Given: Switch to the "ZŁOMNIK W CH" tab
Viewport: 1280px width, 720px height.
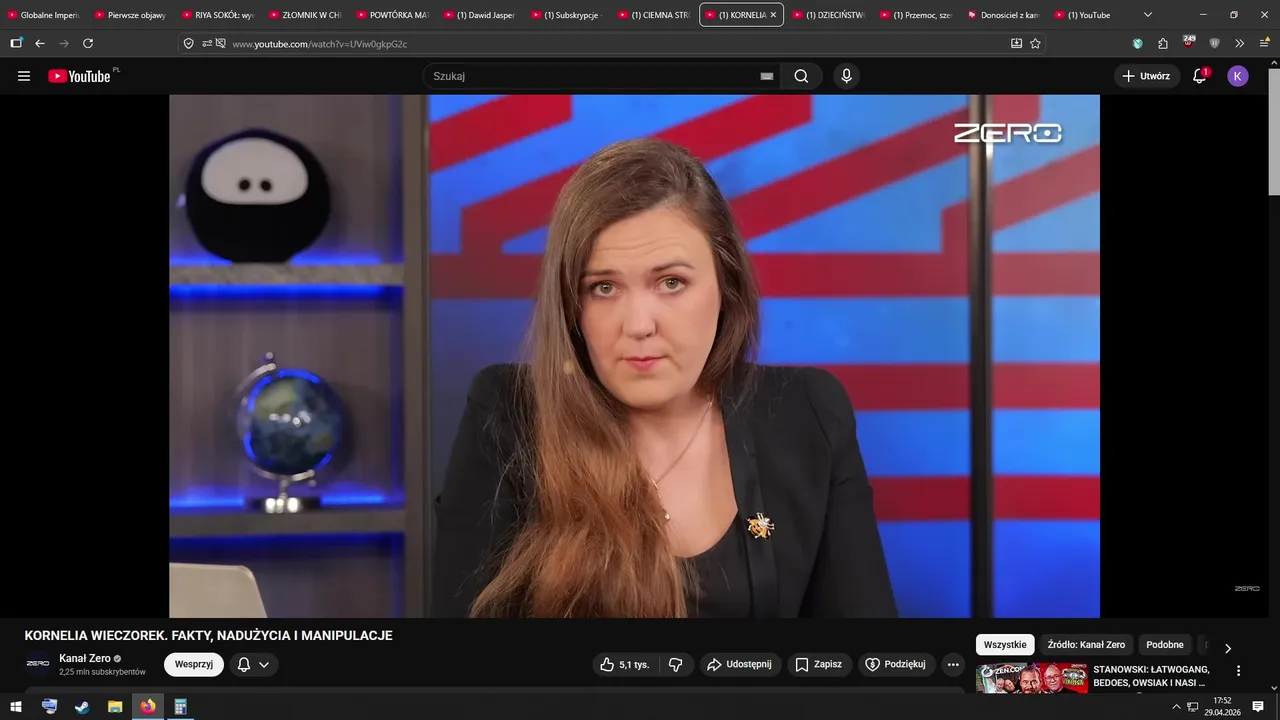Looking at the screenshot, I should pos(305,15).
